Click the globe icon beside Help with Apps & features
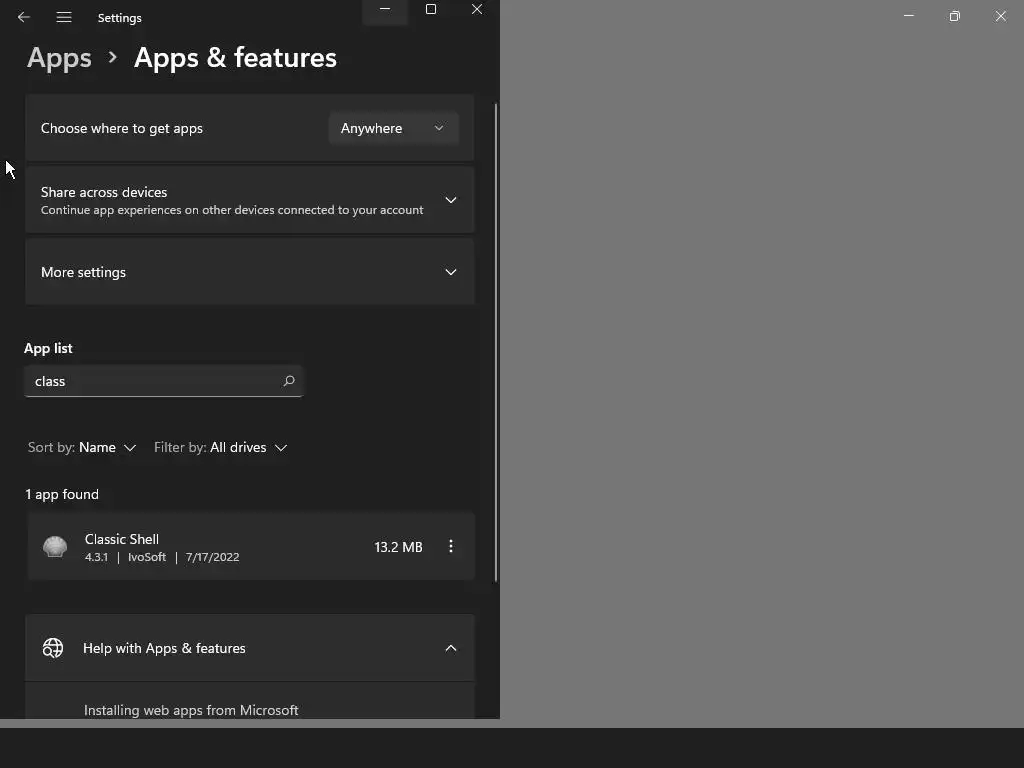1024x768 pixels. pyautogui.click(x=53, y=648)
